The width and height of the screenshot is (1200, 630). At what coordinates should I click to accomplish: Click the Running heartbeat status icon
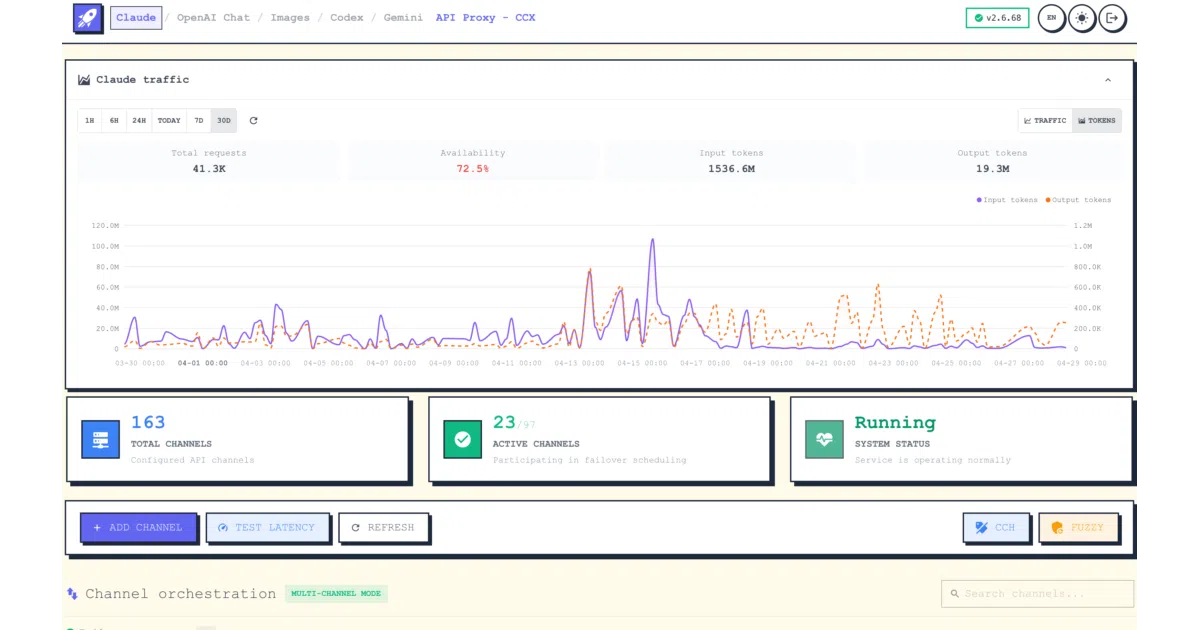[x=824, y=439]
